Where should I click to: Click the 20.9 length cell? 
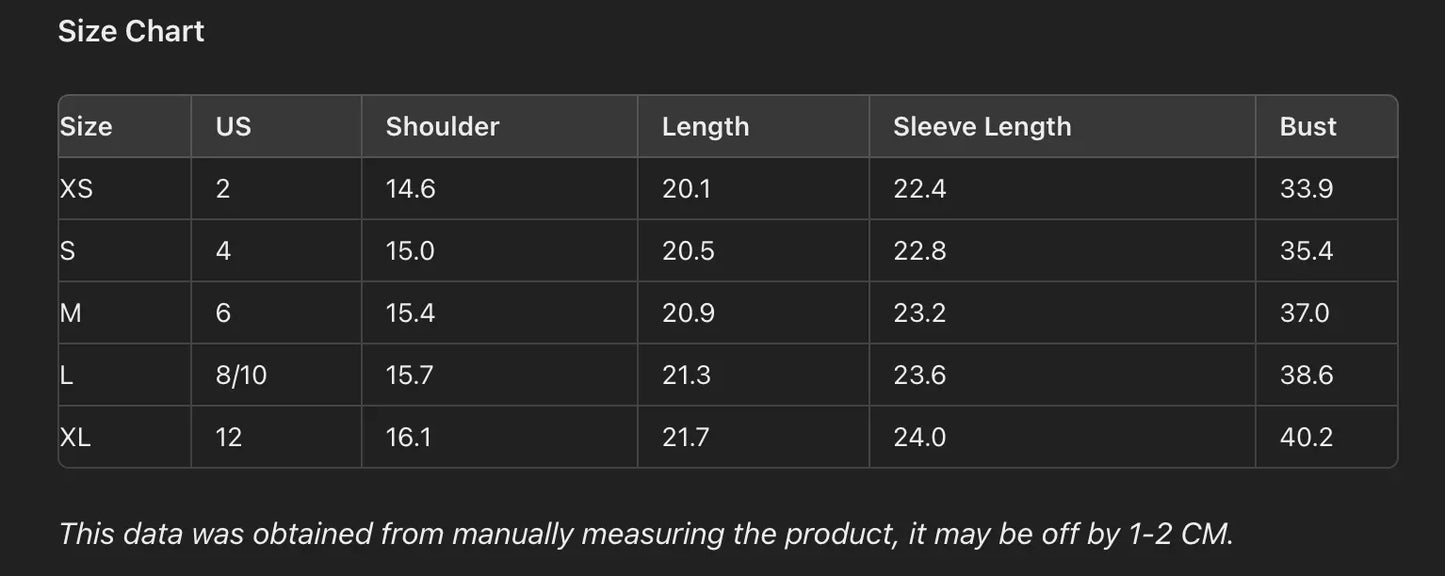pos(688,313)
